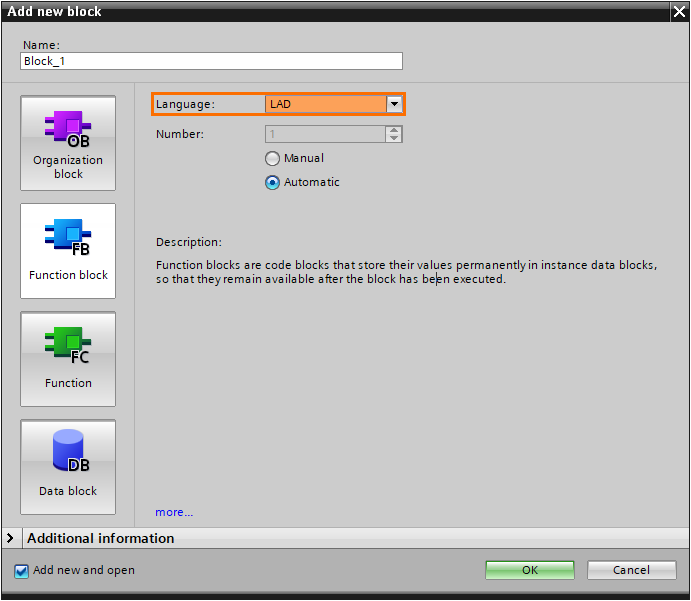Open the Language dropdown arrow
The image size is (691, 601).
(x=394, y=104)
